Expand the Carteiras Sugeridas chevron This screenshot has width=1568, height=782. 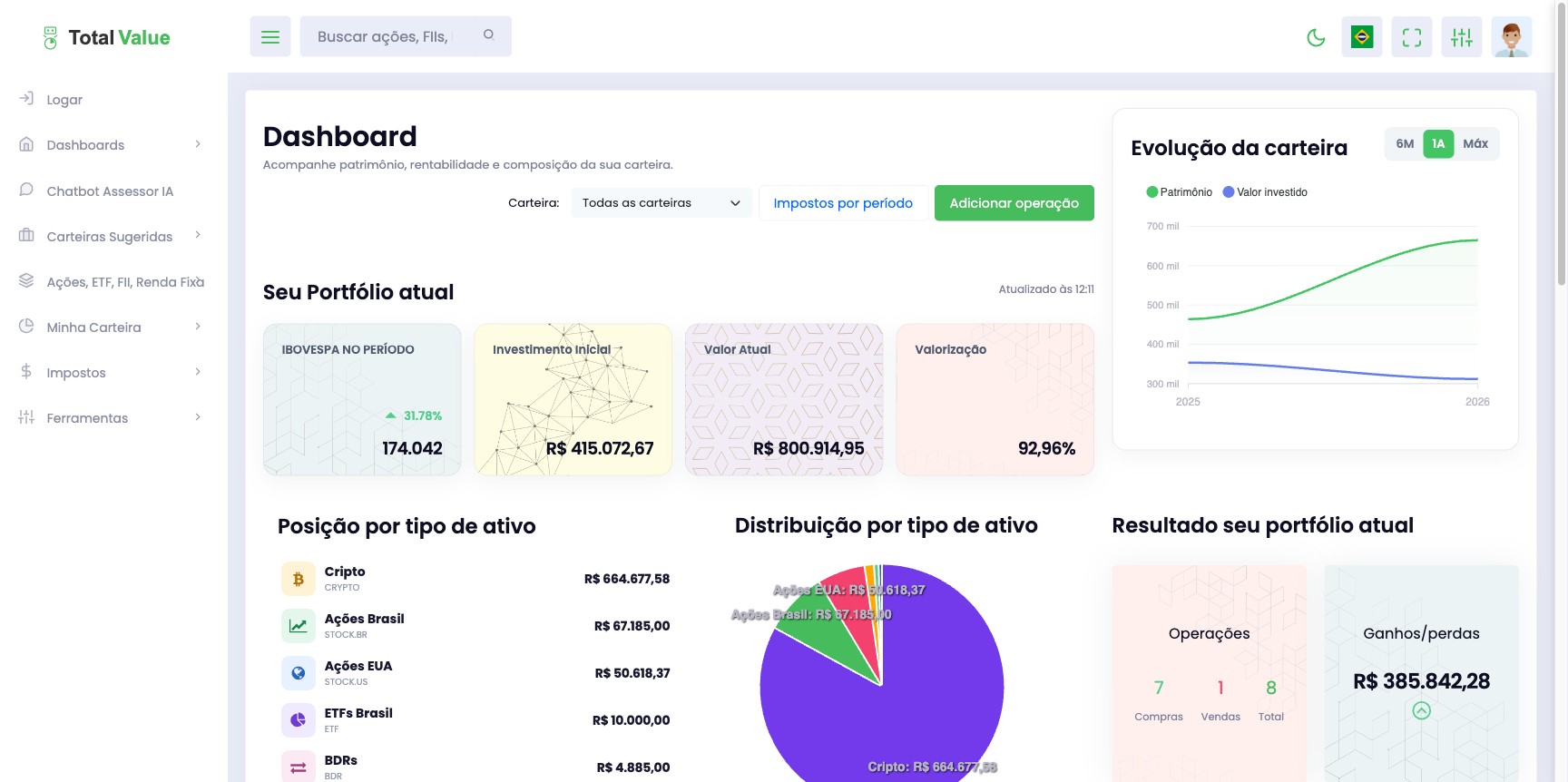coord(198,236)
